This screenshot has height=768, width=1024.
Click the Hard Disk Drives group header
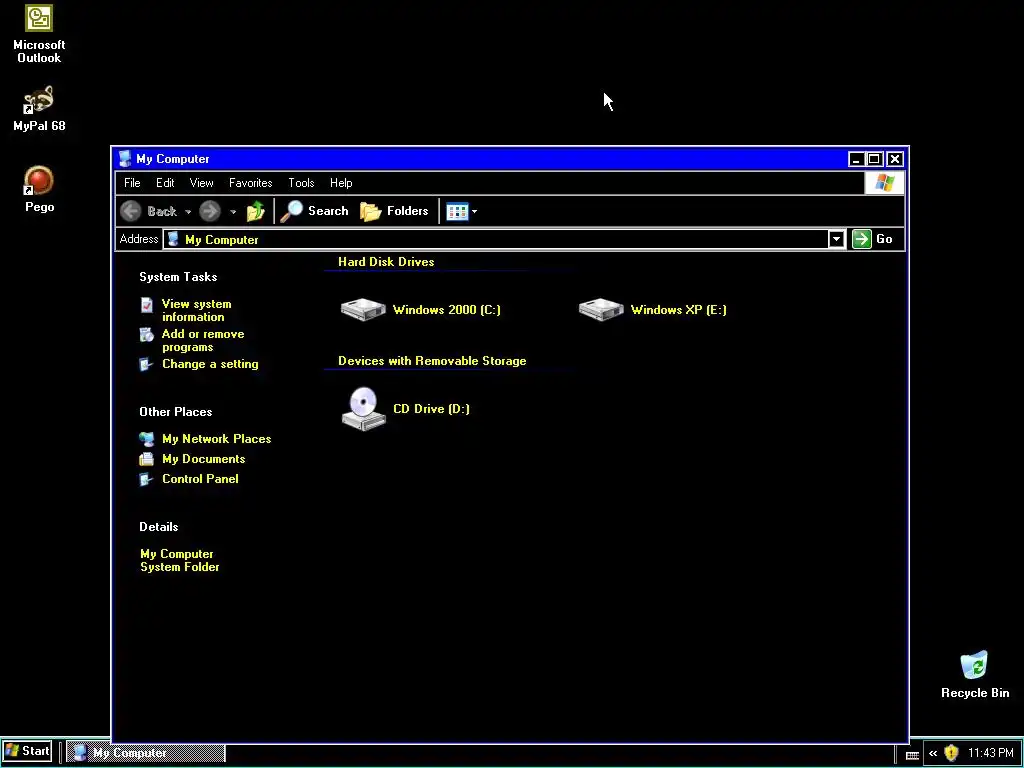(386, 262)
